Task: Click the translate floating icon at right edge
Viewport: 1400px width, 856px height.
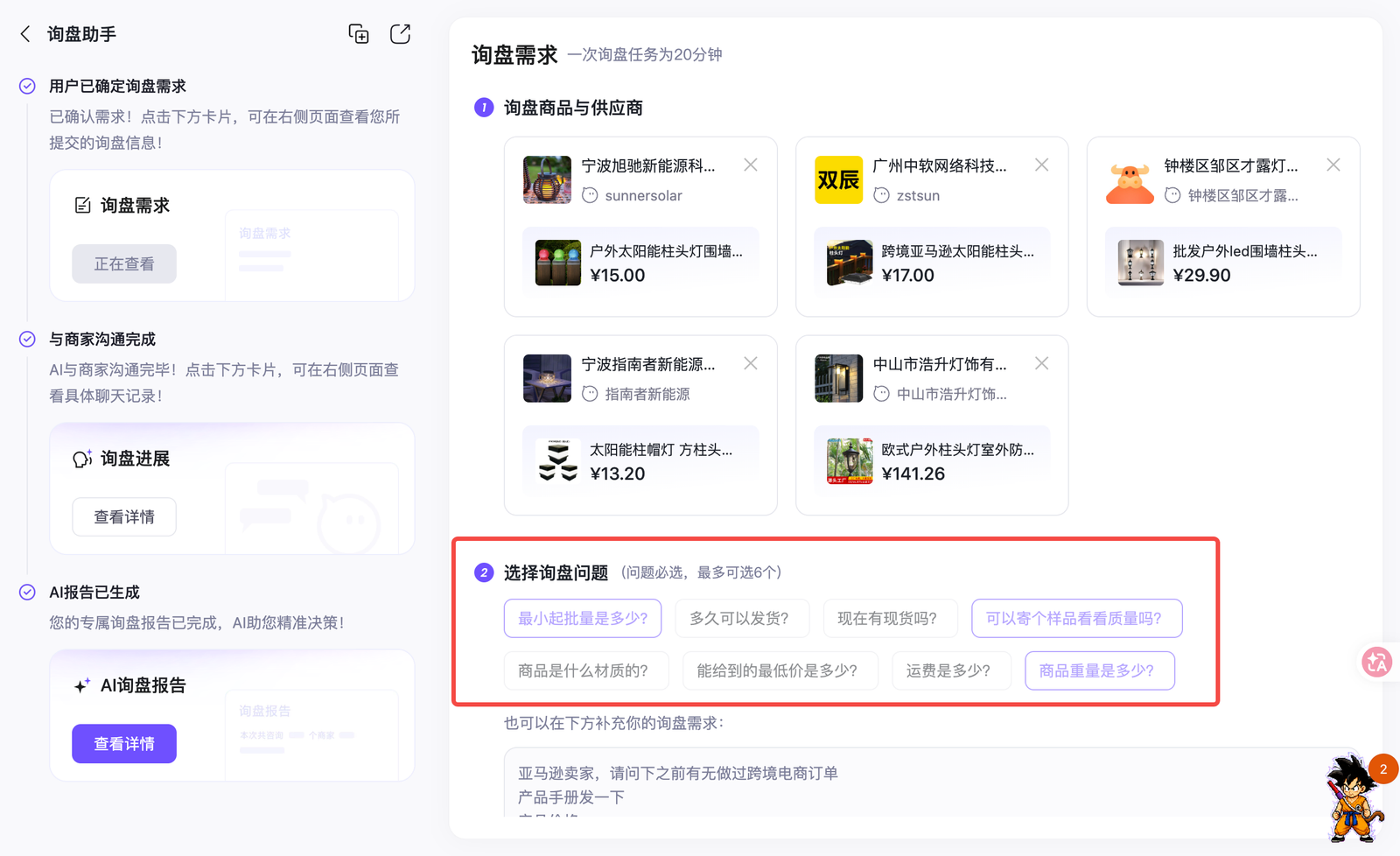Action: pyautogui.click(x=1377, y=663)
